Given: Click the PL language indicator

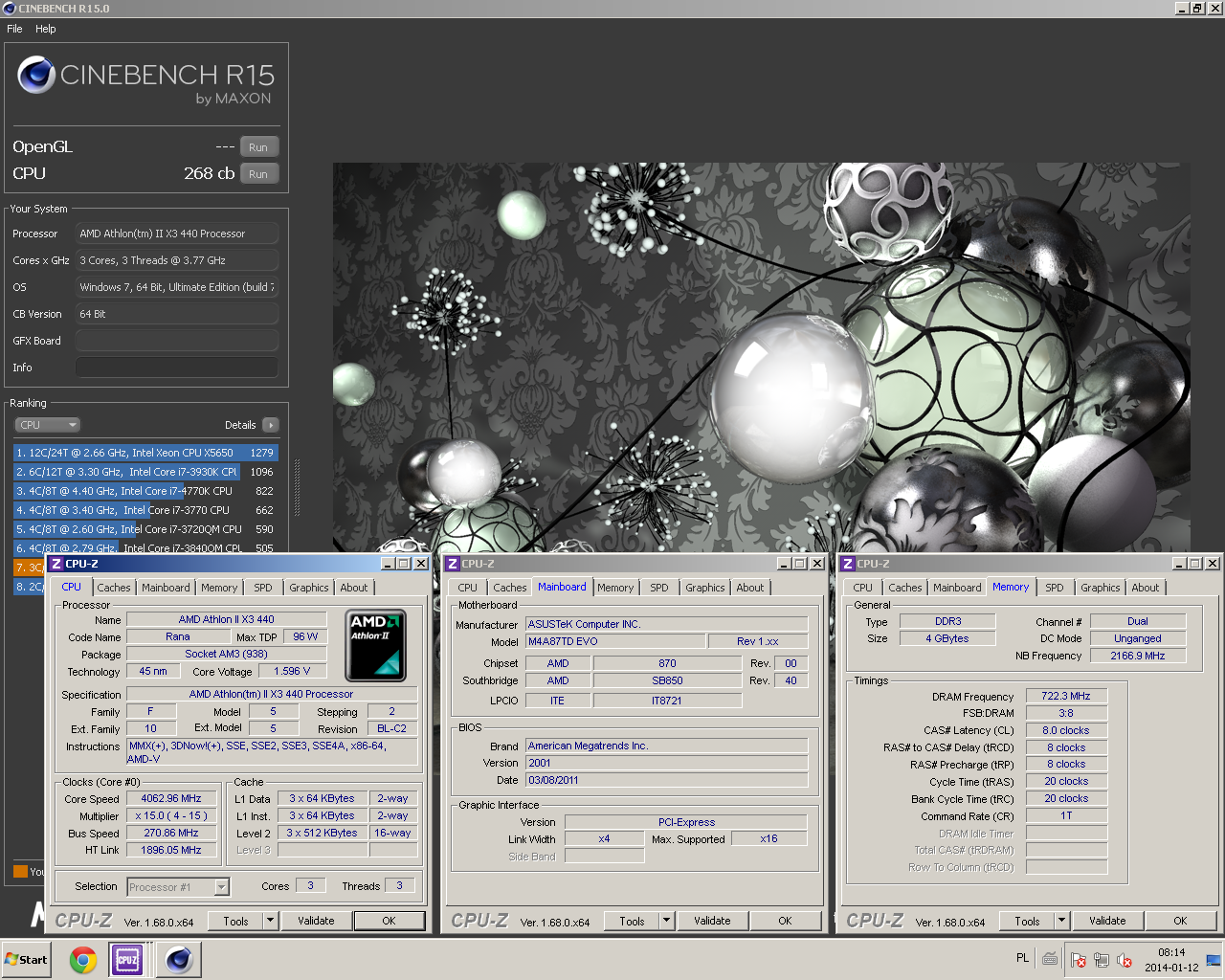Looking at the screenshot, I should 1022,958.
